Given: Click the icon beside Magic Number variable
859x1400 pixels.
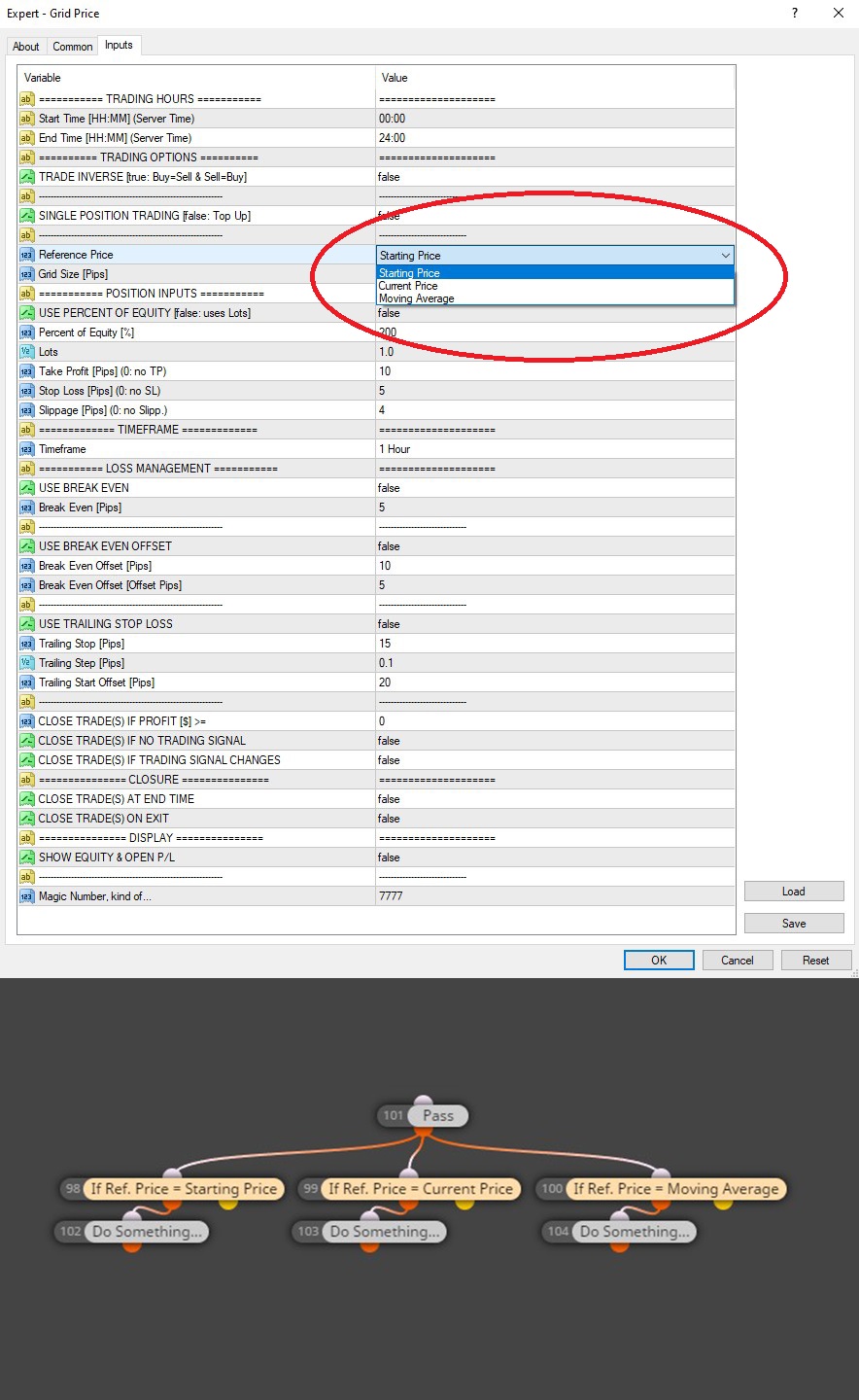Looking at the screenshot, I should point(27,896).
